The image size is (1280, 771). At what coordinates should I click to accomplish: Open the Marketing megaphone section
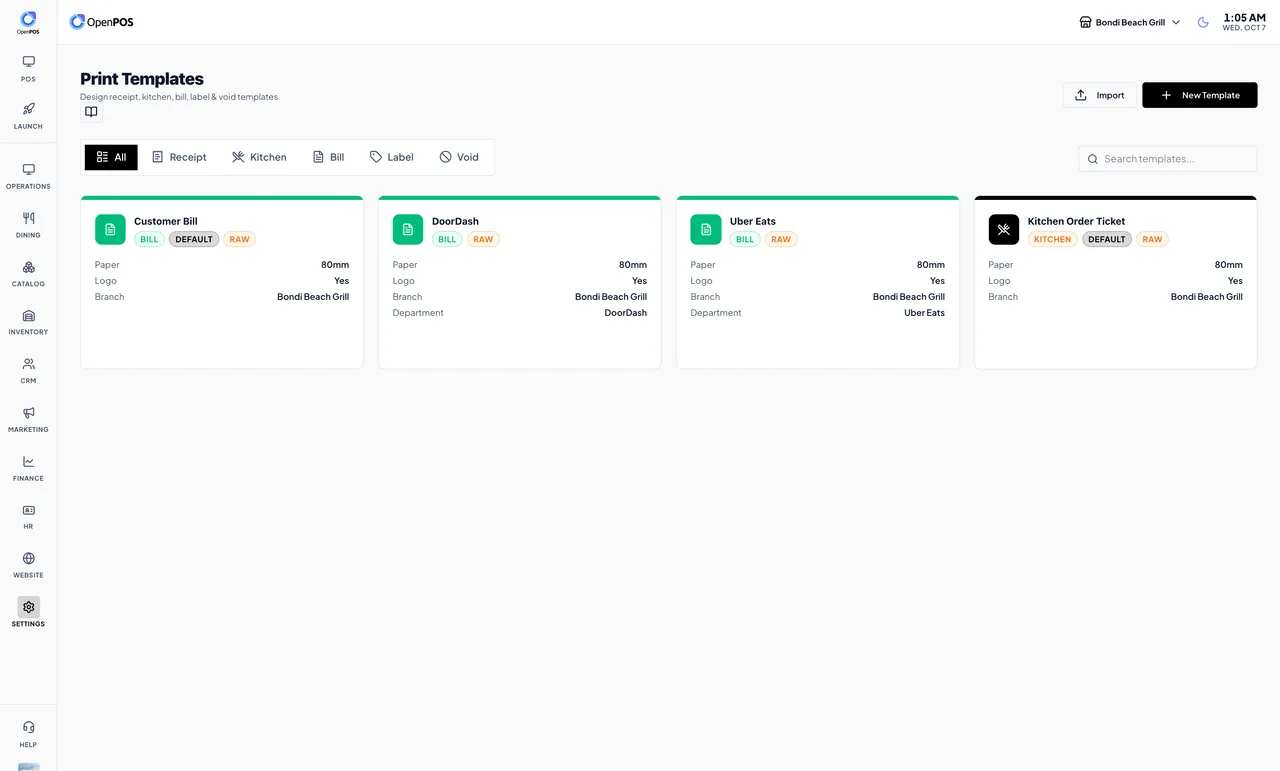click(x=28, y=419)
